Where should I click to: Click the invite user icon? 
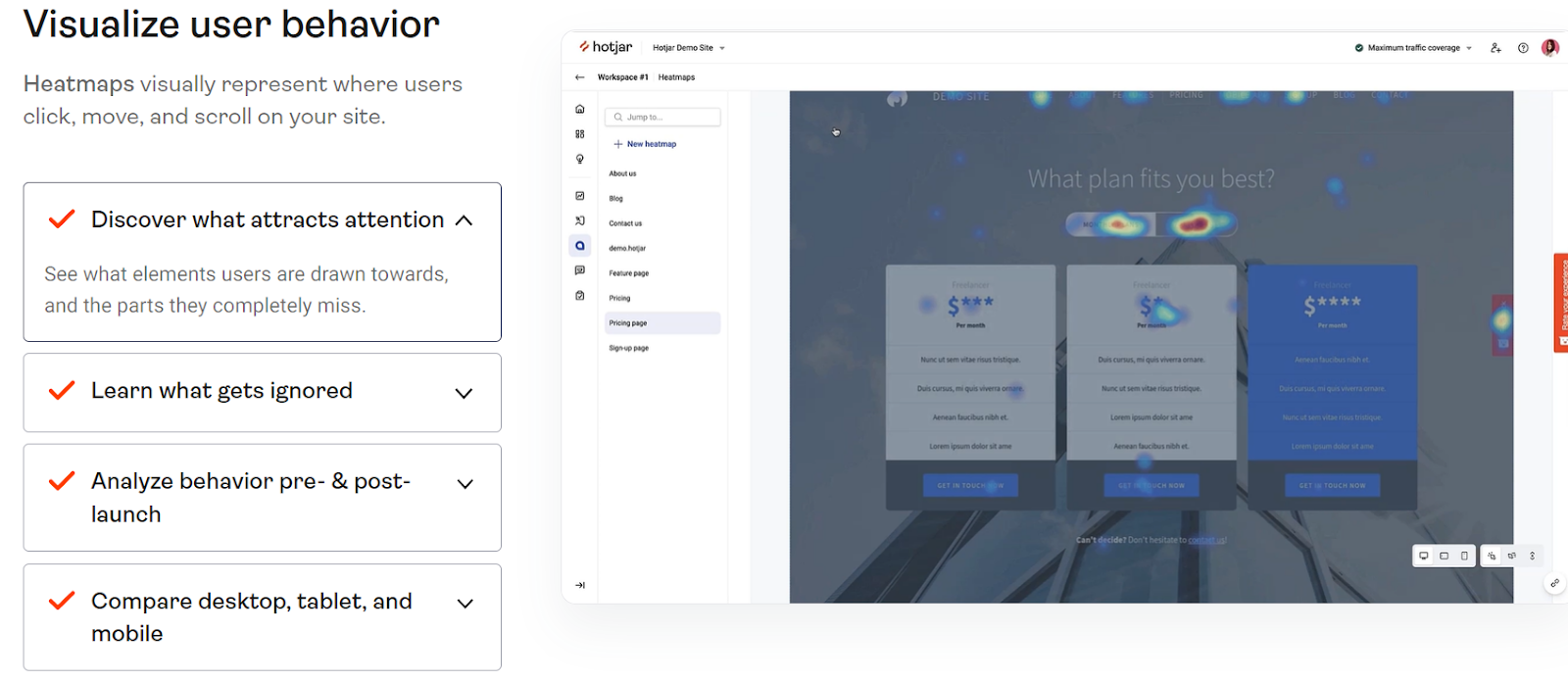(1495, 48)
